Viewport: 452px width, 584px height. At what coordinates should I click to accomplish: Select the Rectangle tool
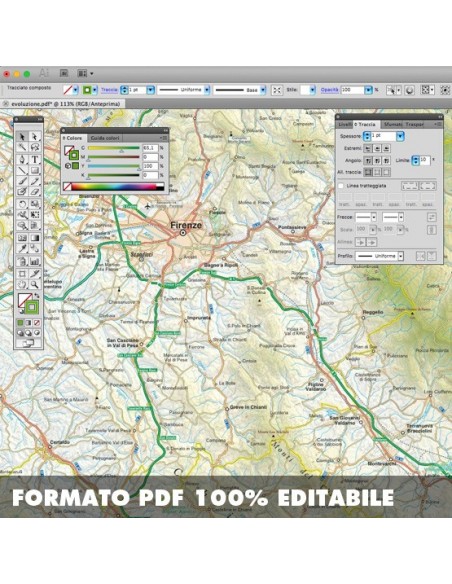click(x=34, y=170)
